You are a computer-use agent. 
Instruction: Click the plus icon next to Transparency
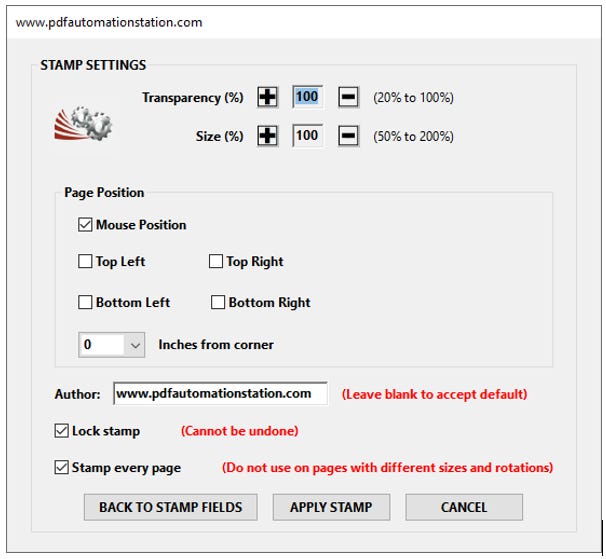267,97
